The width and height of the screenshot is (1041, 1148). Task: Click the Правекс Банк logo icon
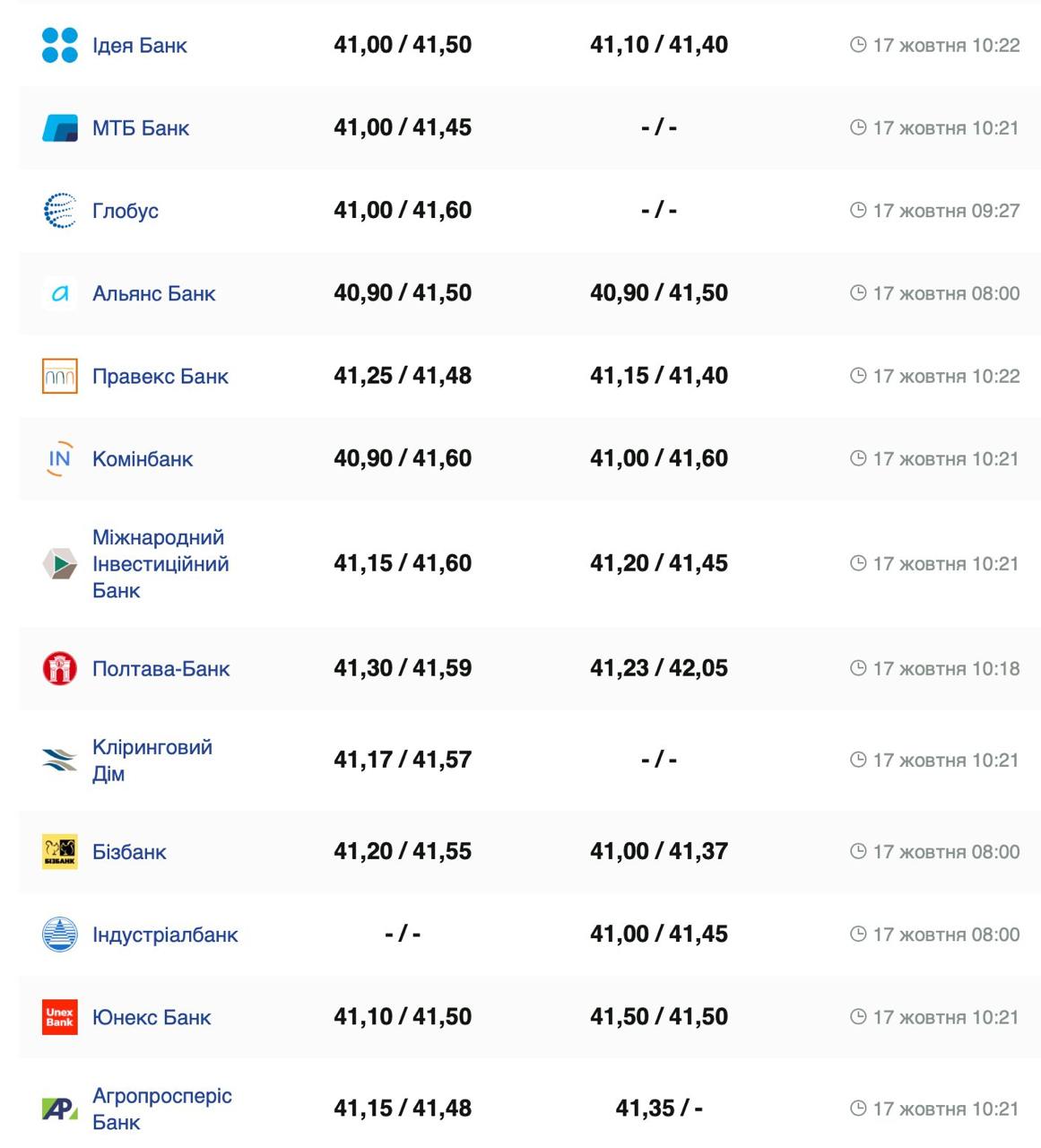[60, 376]
